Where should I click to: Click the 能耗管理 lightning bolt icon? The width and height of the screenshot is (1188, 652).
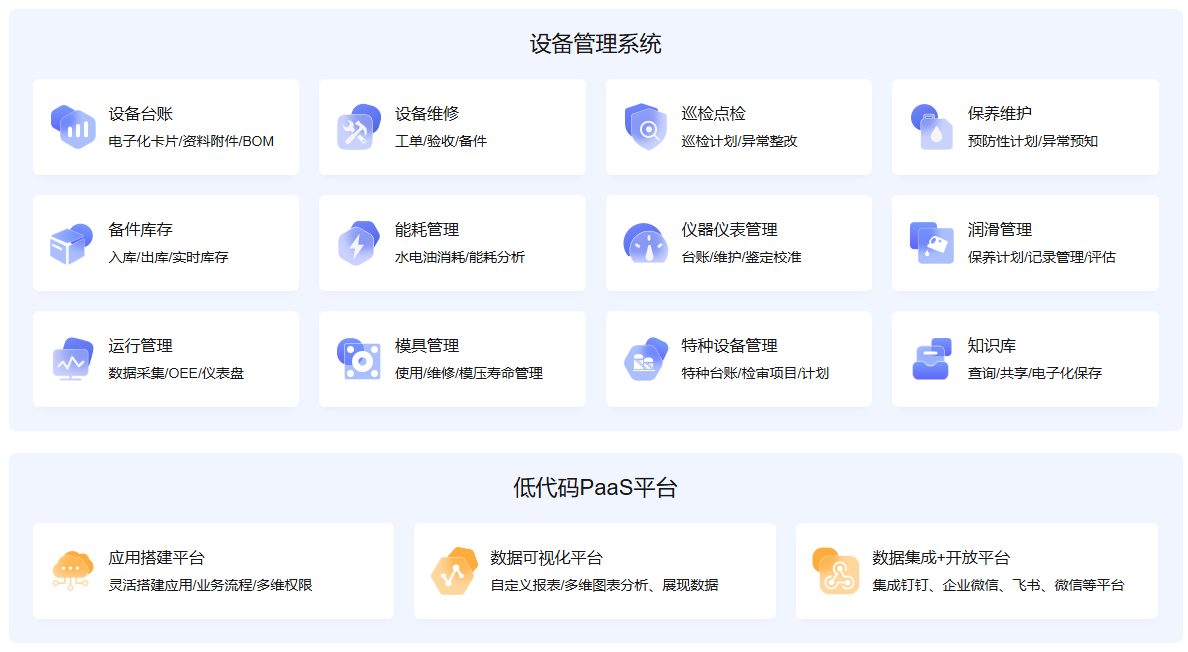(359, 243)
